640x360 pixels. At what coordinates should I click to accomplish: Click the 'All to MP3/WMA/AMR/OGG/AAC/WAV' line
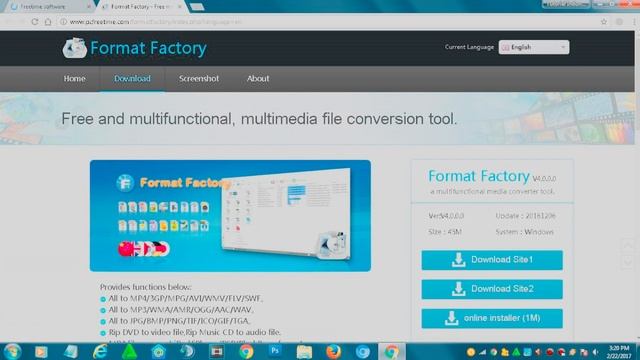[181, 310]
